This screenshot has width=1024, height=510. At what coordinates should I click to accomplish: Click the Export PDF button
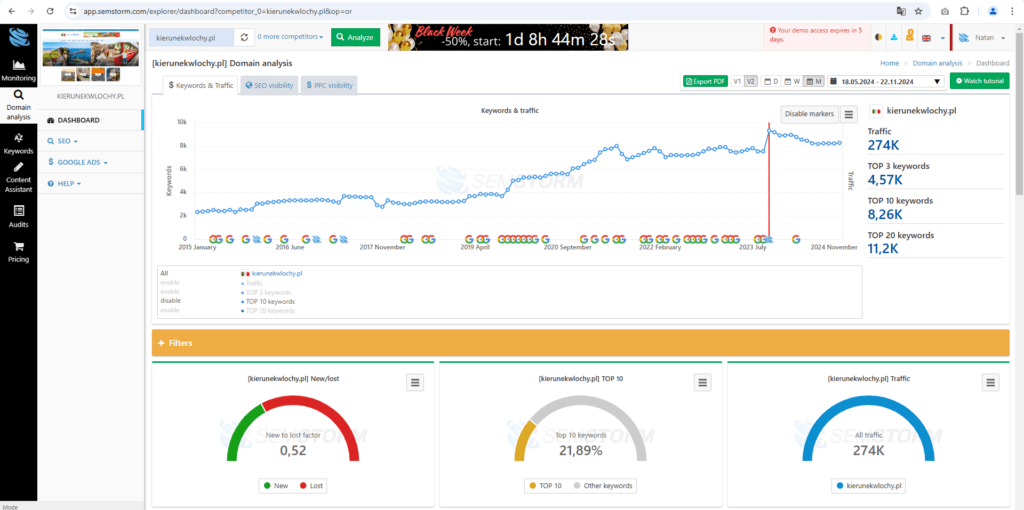(x=705, y=82)
